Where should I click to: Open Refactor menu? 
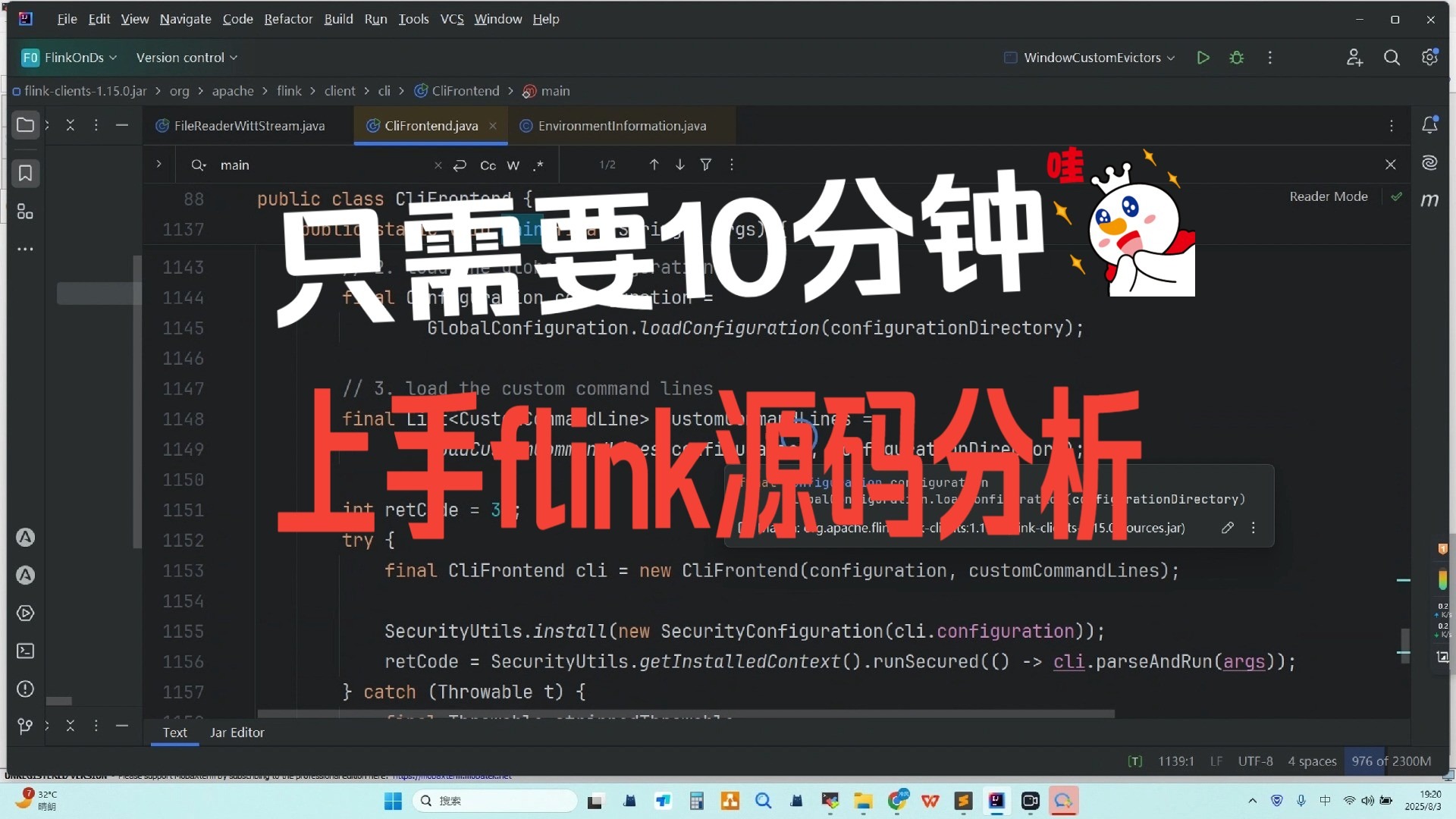point(288,19)
